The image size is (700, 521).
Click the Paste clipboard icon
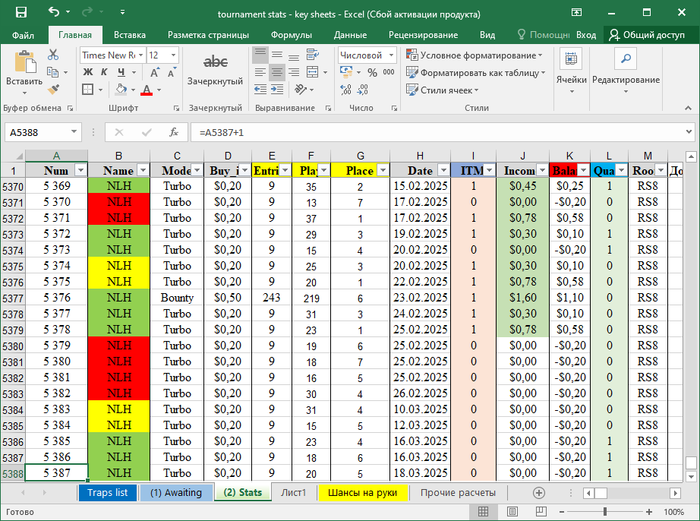(25, 62)
